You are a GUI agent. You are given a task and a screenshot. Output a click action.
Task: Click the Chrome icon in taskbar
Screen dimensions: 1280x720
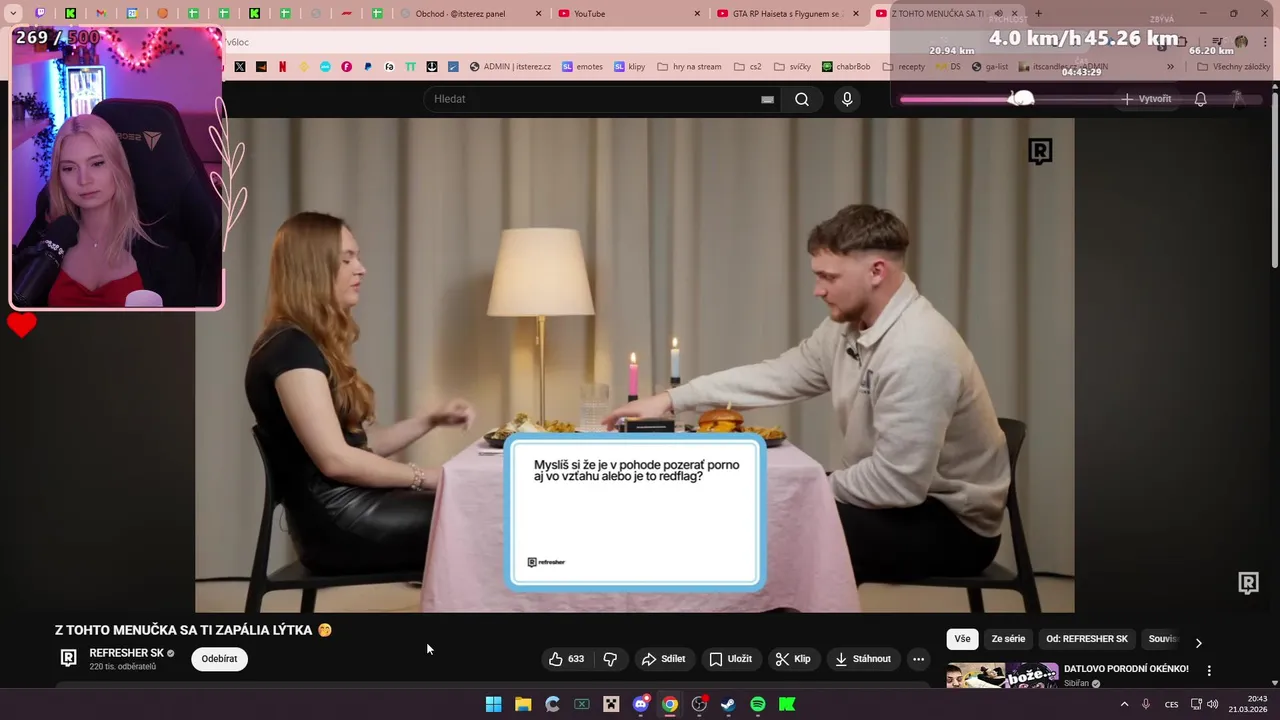tap(670, 704)
